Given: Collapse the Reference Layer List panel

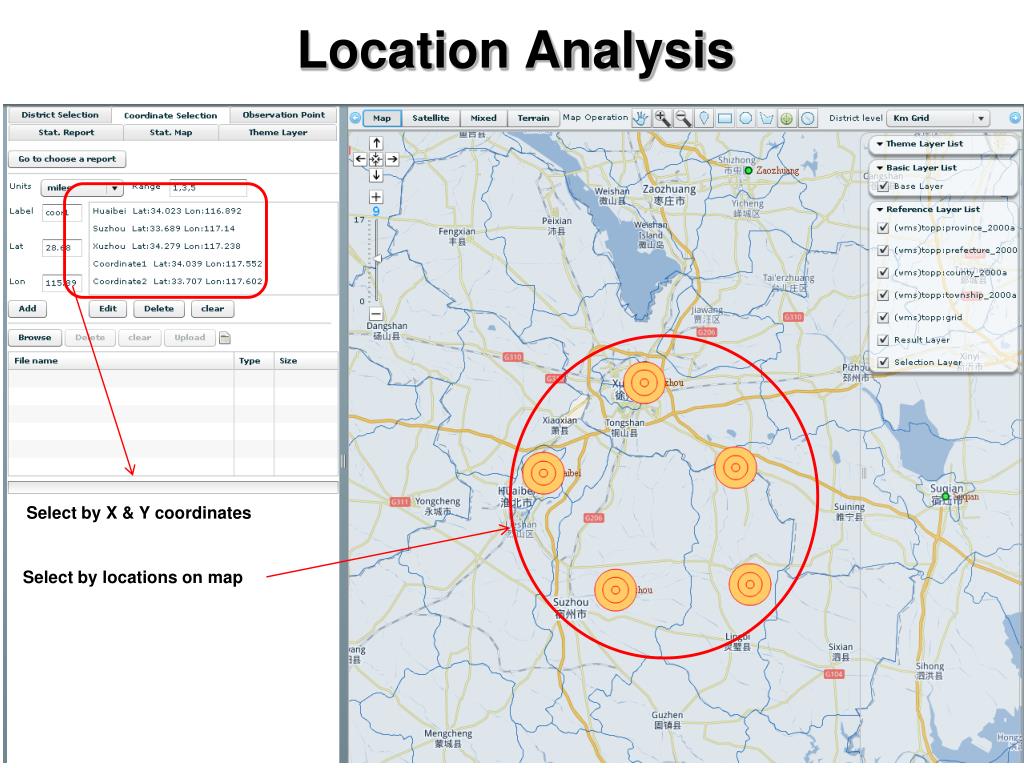Looking at the screenshot, I should 880,210.
